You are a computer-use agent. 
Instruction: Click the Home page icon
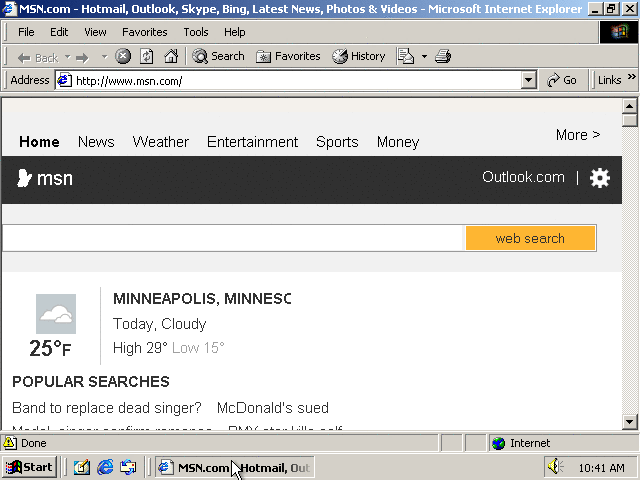pyautogui.click(x=171, y=56)
